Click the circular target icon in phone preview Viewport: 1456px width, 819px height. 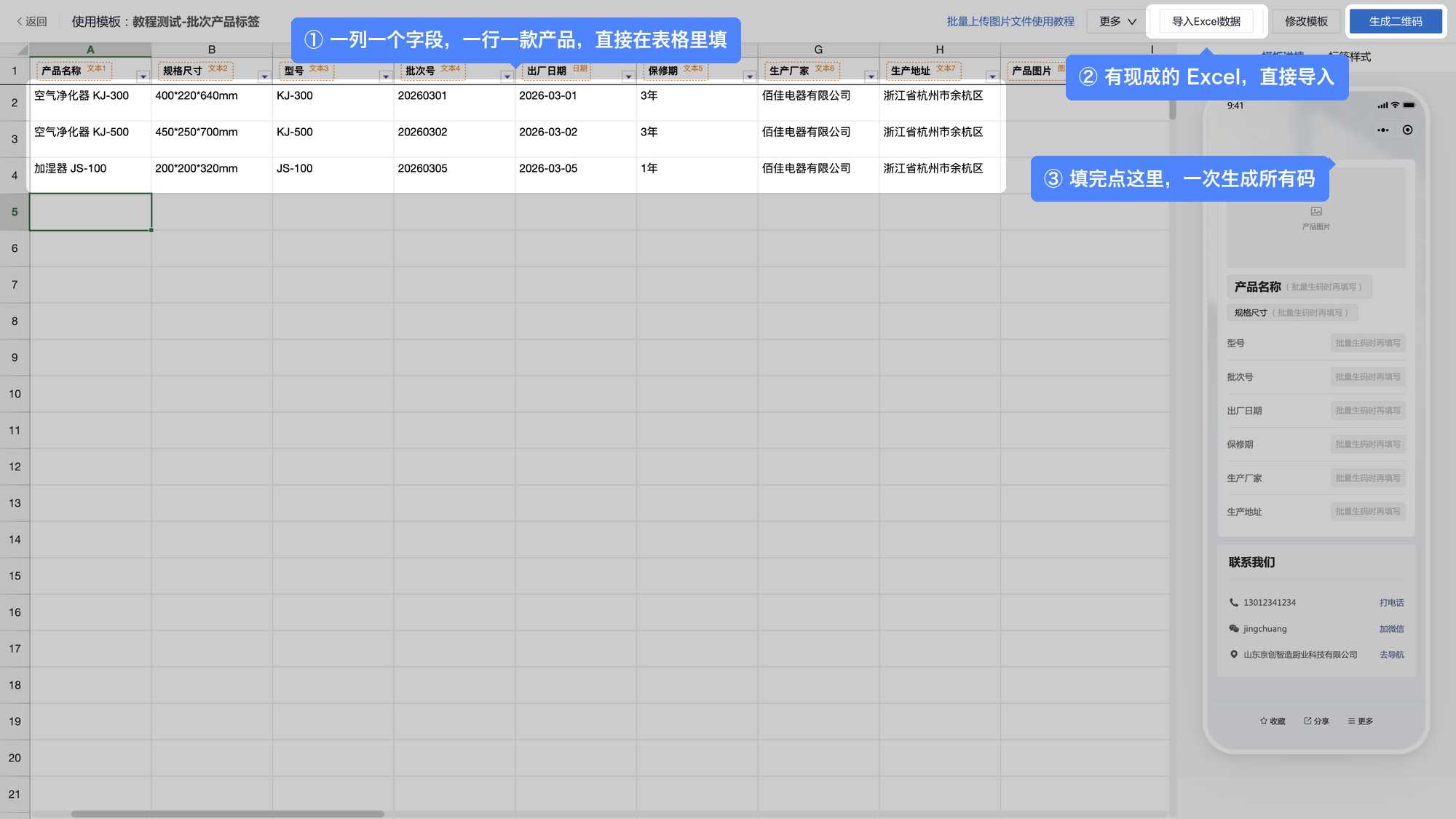(1407, 130)
